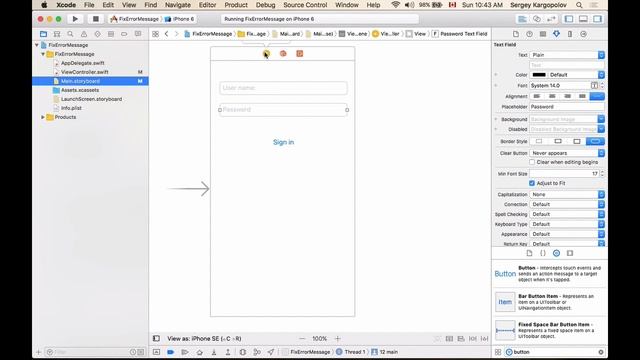The image size is (640, 360).
Task: Open the Capitalization dropdown
Action: click(x=567, y=195)
